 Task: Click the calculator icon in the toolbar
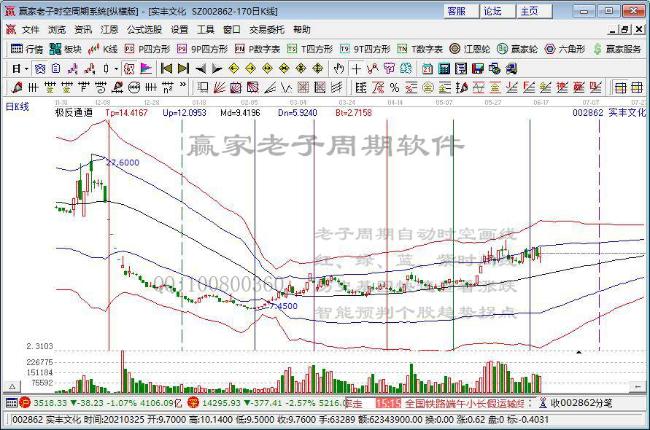click(444, 68)
